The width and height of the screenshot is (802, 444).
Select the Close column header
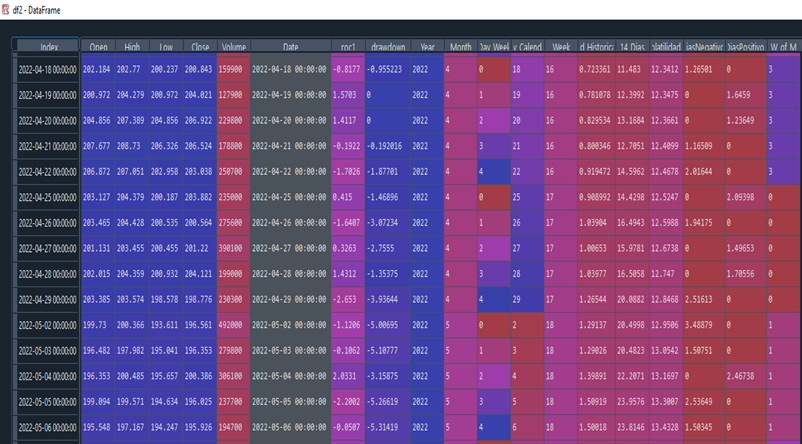click(200, 47)
